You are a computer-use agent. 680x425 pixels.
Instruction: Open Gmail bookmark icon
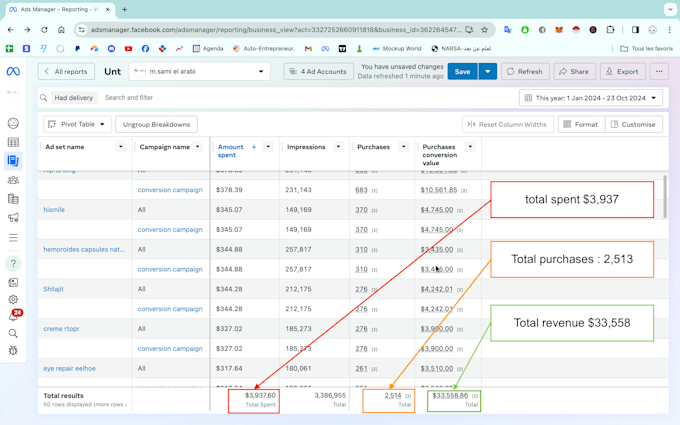coord(308,49)
